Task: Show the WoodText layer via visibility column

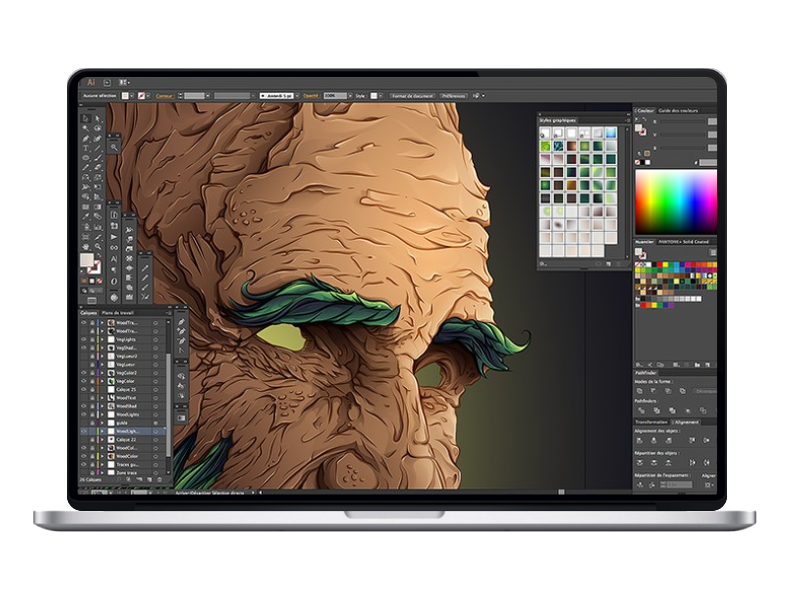Action: click(84, 397)
